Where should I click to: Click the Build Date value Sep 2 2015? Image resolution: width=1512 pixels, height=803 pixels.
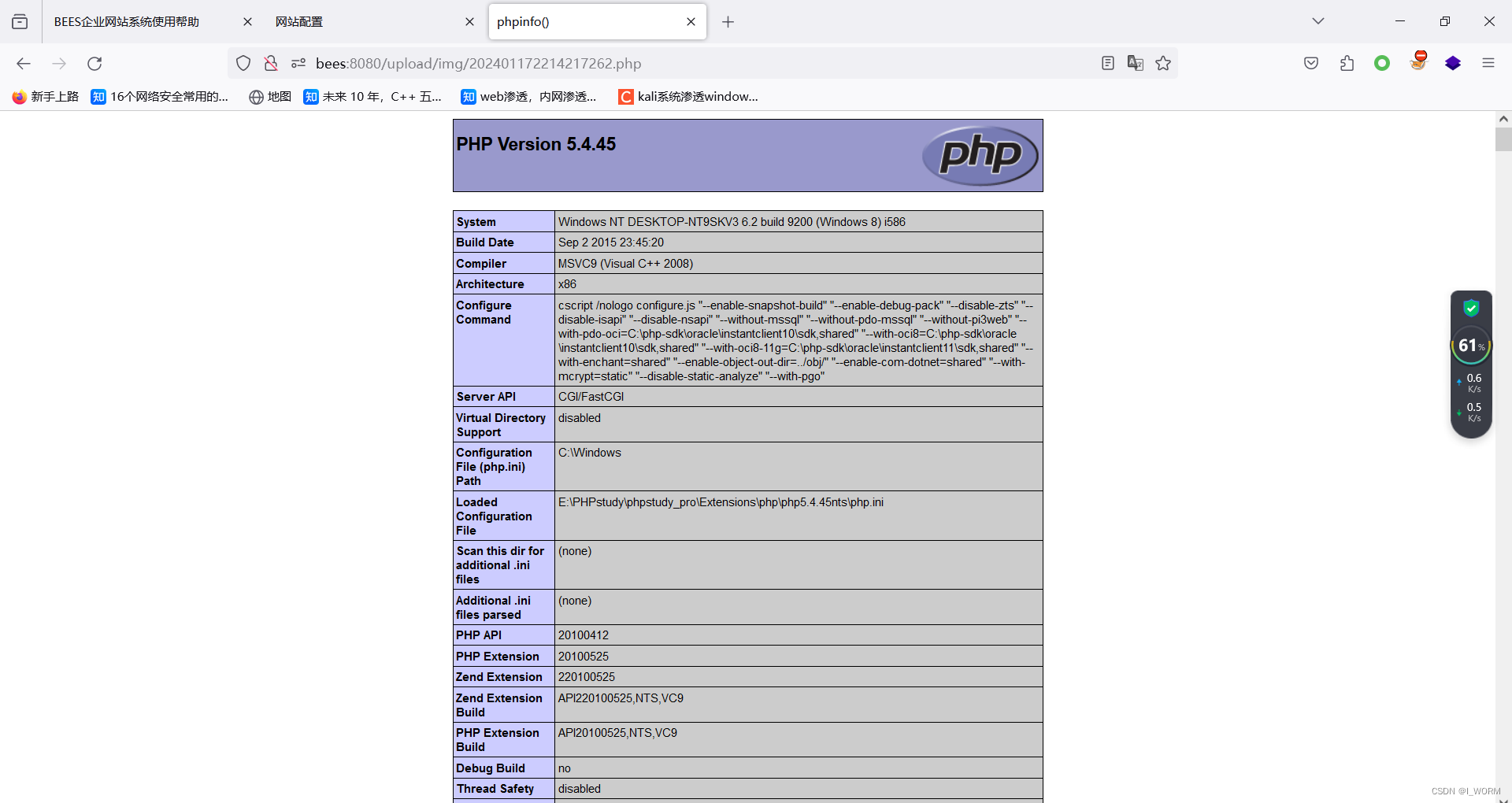coord(611,242)
